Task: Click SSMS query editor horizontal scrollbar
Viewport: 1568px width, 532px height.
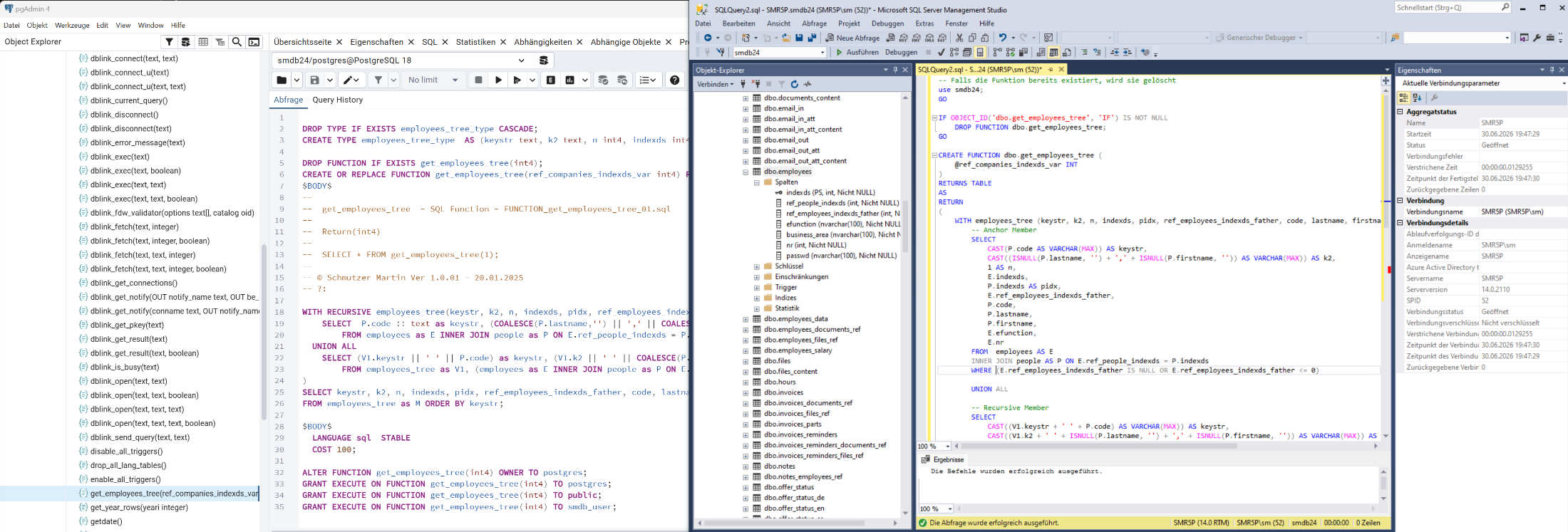Action: (1165, 447)
